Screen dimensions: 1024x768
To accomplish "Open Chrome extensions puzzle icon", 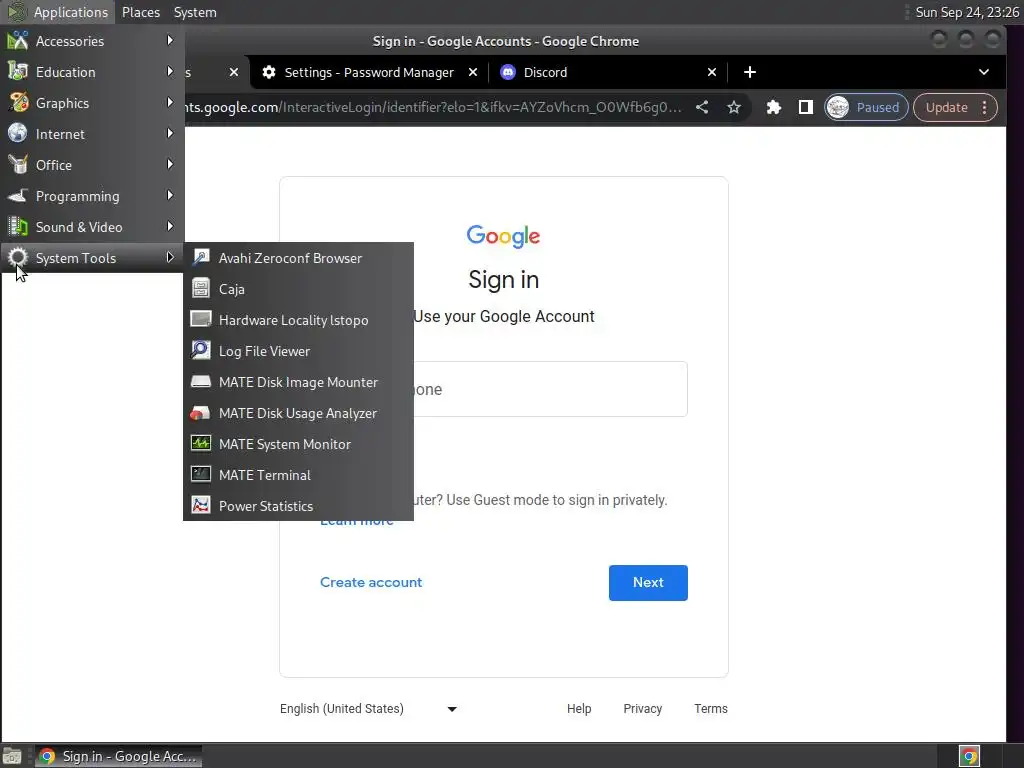I will [774, 107].
